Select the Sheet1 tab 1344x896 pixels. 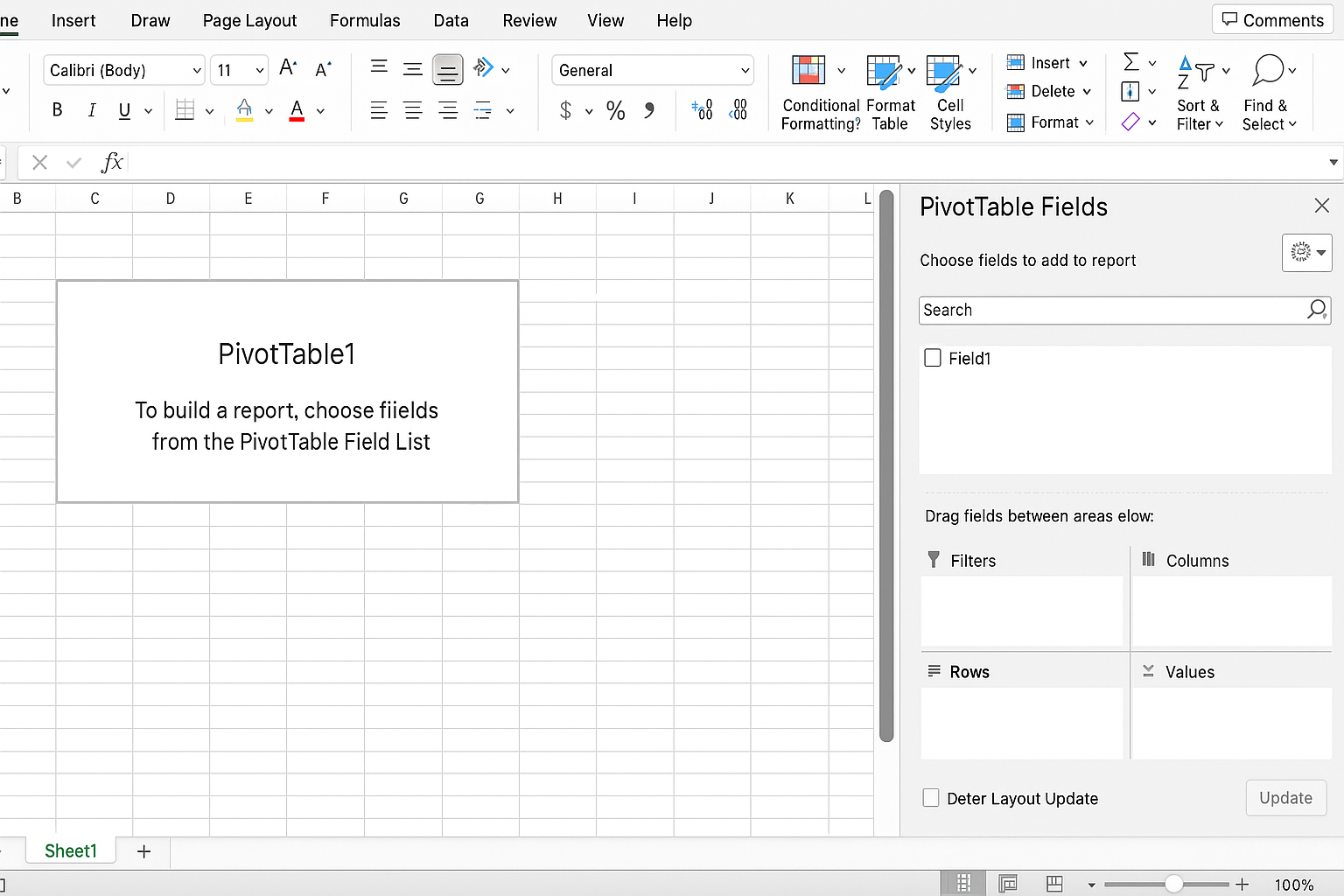pyautogui.click(x=71, y=850)
